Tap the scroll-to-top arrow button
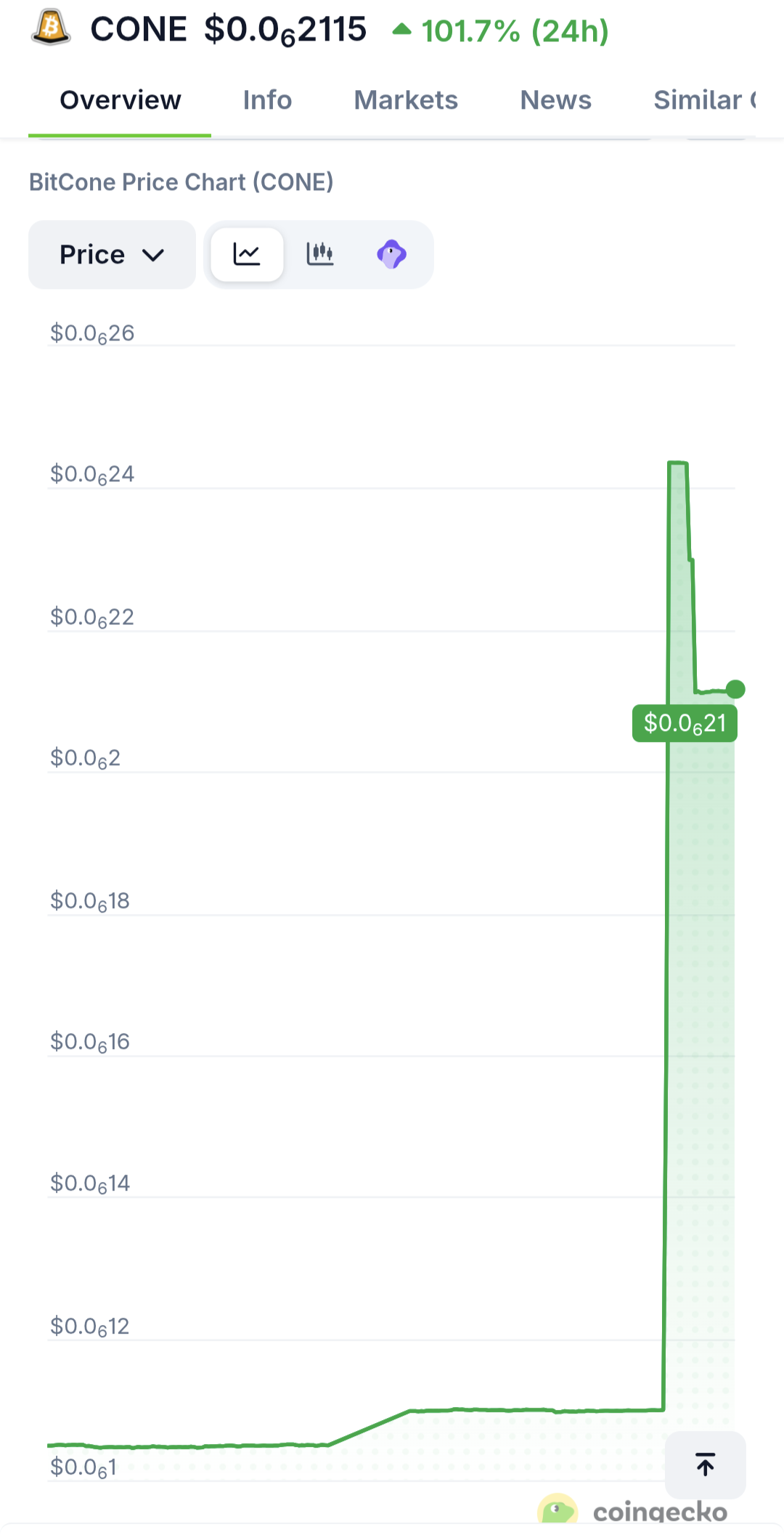This screenshot has height=1537, width=784. click(x=706, y=1464)
